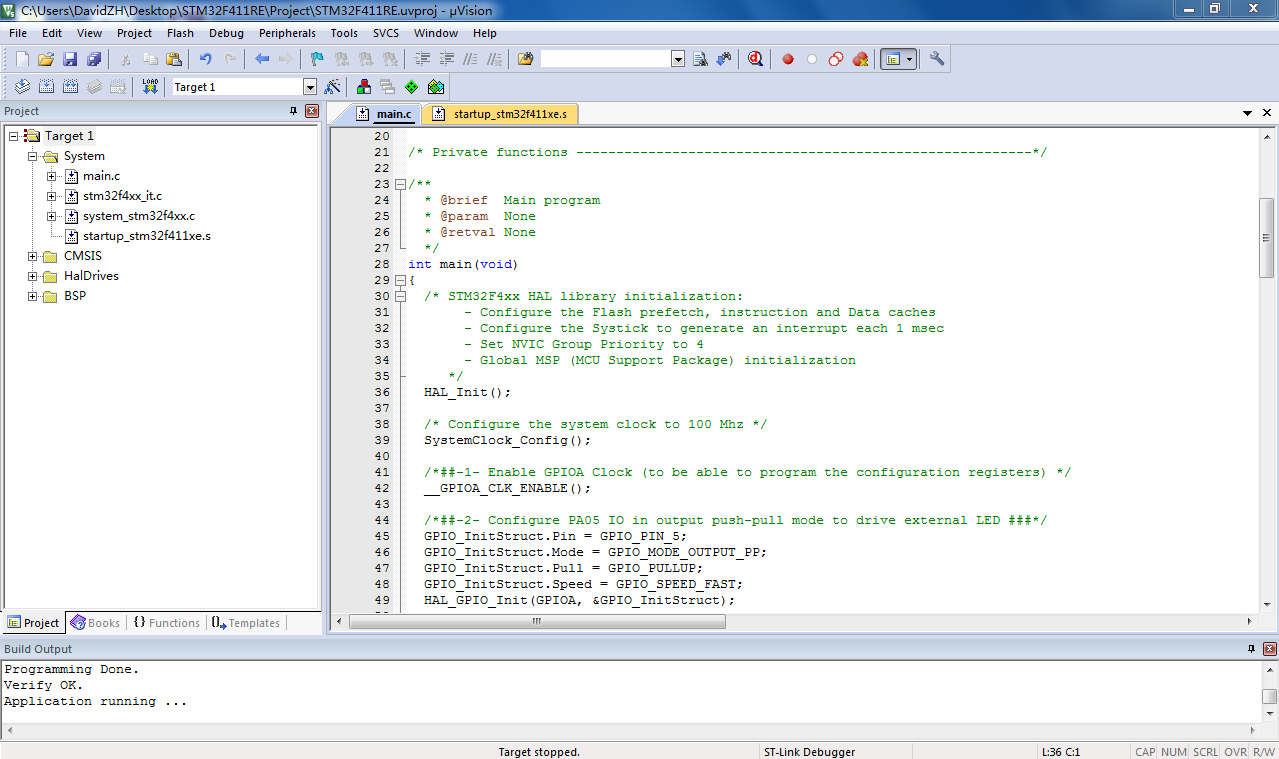Click the Paste clipboard icon

pos(175,59)
